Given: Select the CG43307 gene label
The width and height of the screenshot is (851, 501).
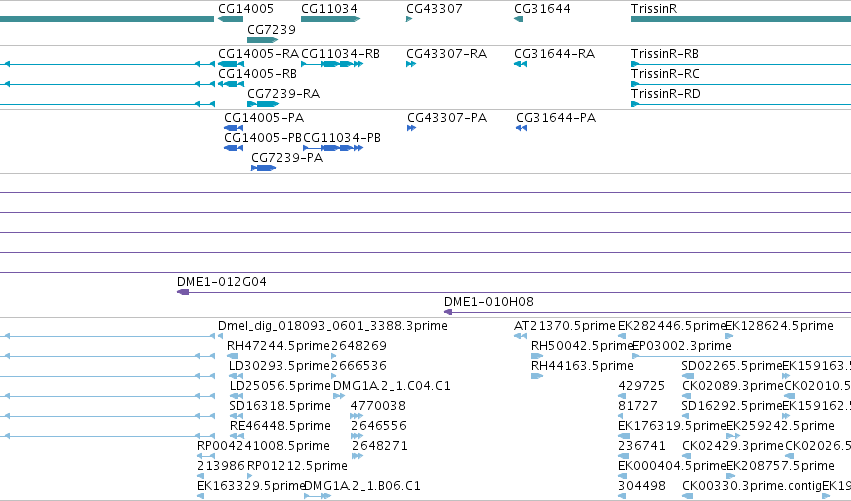Looking at the screenshot, I should click(434, 9).
